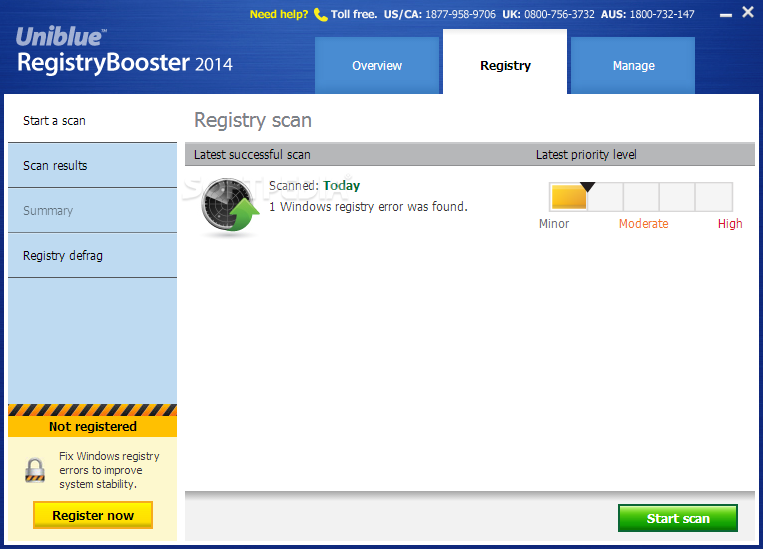763x549 pixels.
Task: Open the Overview tab
Action: coord(377,66)
